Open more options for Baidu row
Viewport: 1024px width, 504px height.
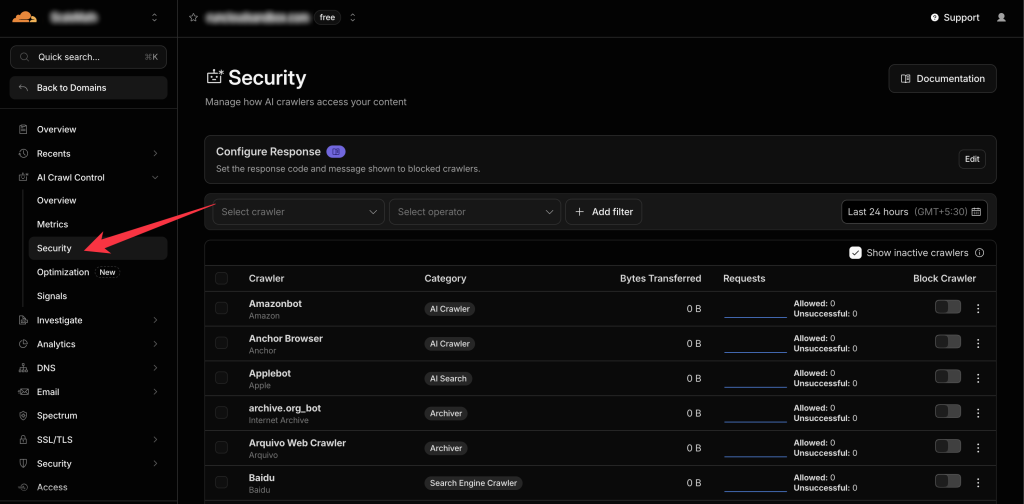click(978, 482)
